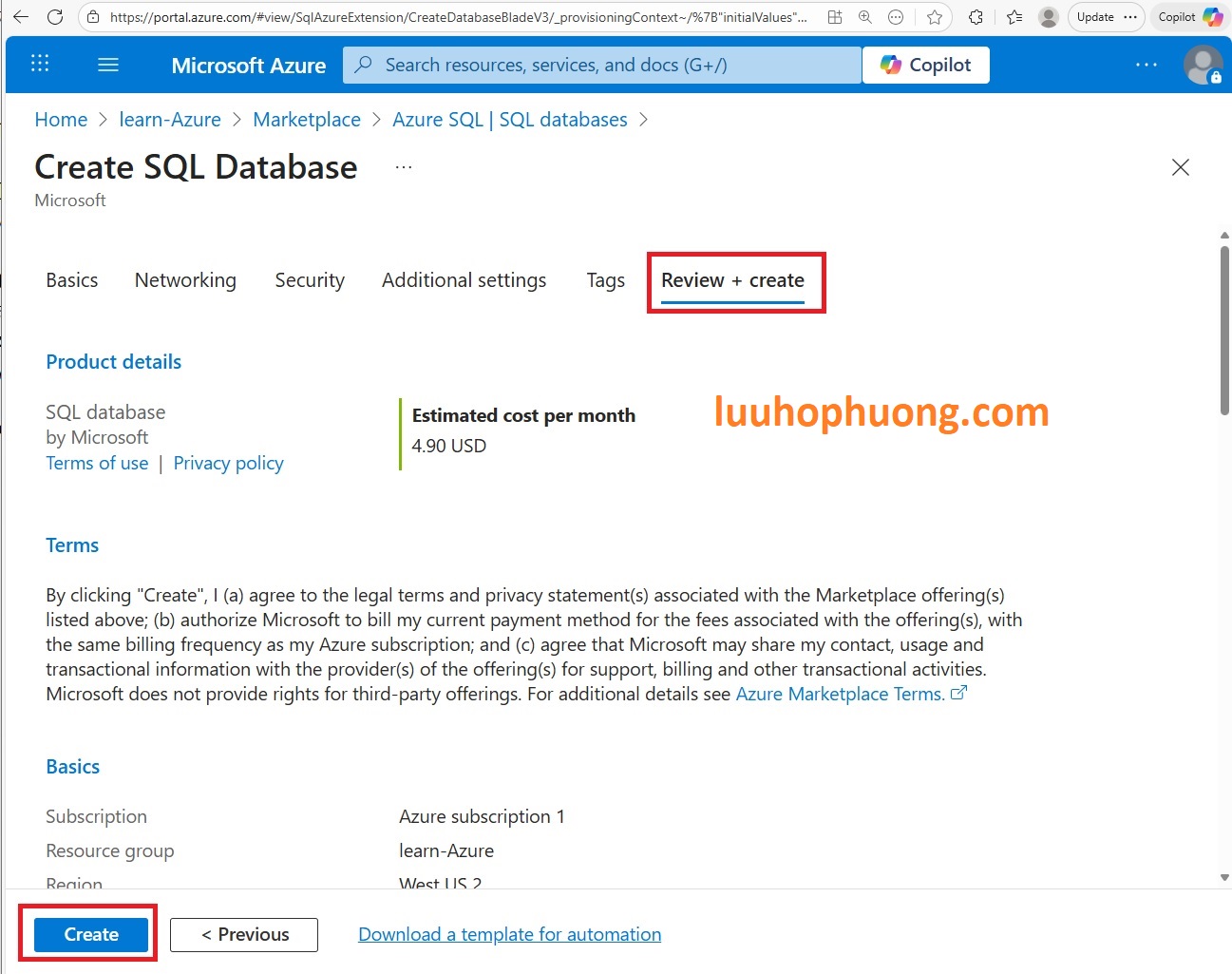Open the ellipsis beside Create SQL Database title

404,167
